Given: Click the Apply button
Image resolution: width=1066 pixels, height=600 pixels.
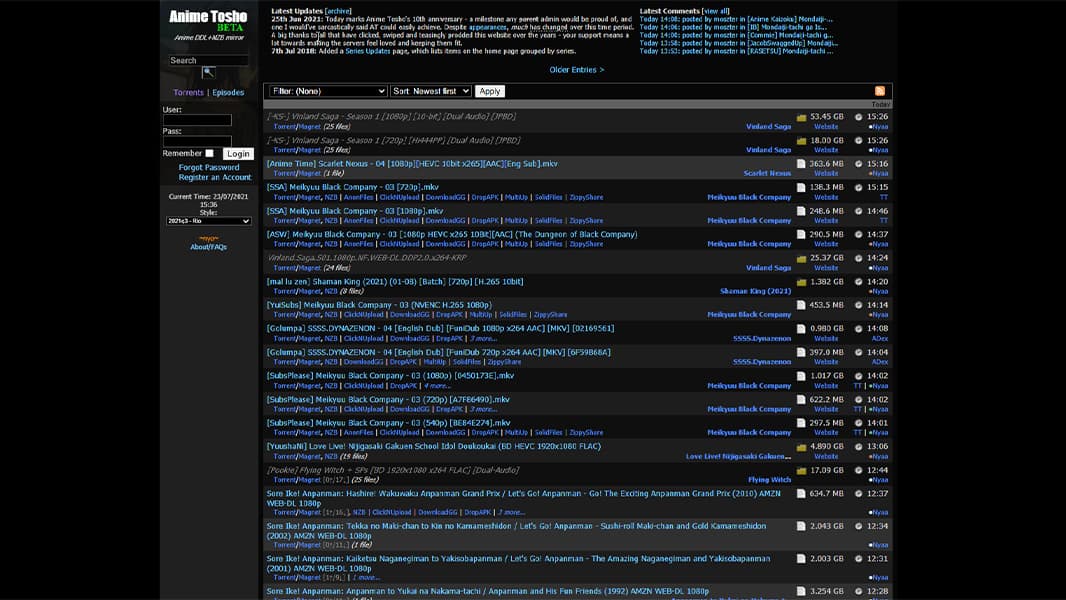Looking at the screenshot, I should (489, 91).
